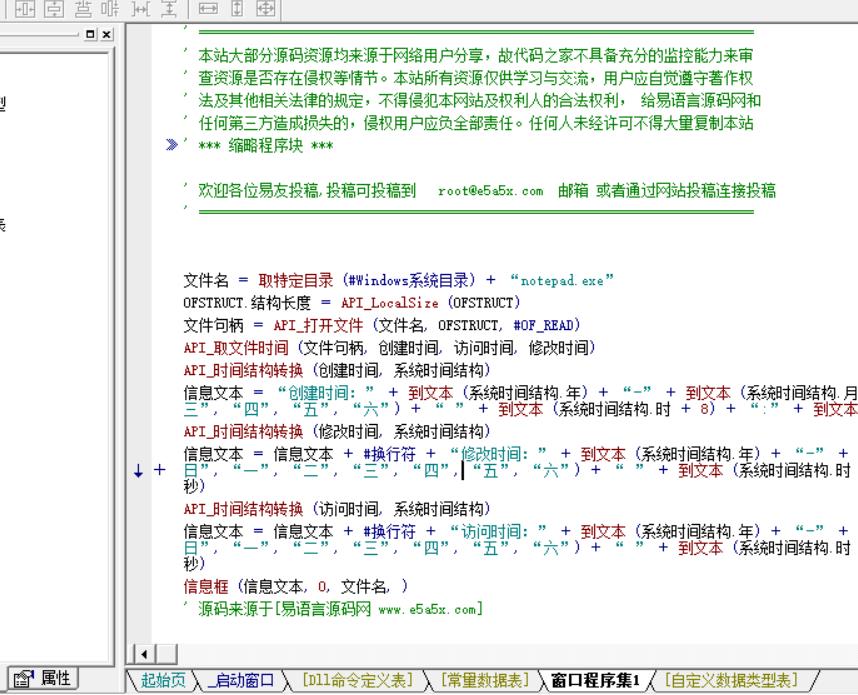Click the line 文件句柄 = API_打开文件
Viewport: 858px width, 695px height.
pos(381,325)
